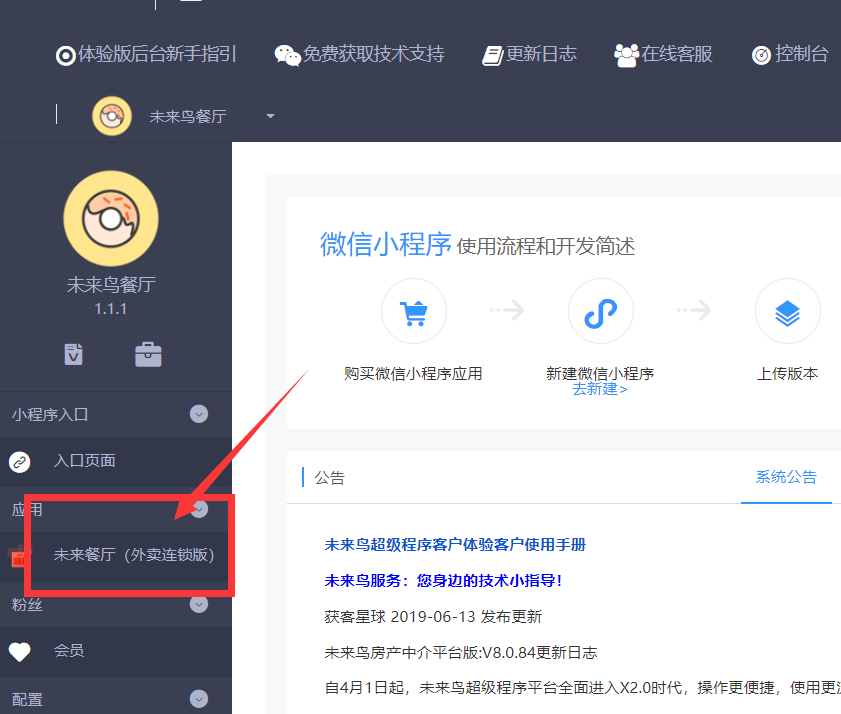The image size is (841, 714).
Task: Collapse the 小程序入口 section chevron
Action: pos(198,414)
